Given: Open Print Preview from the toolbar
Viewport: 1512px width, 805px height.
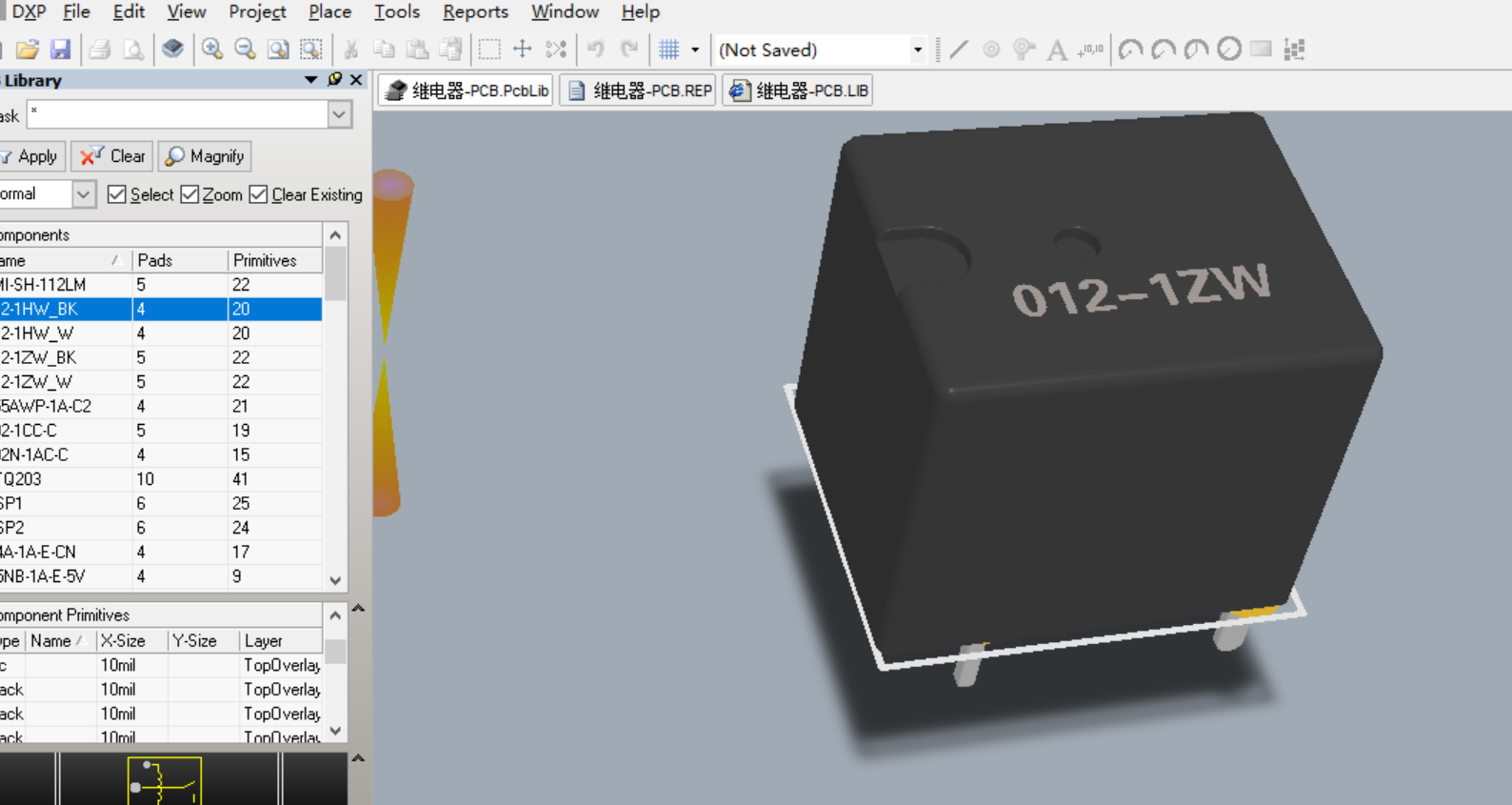Looking at the screenshot, I should [133, 50].
